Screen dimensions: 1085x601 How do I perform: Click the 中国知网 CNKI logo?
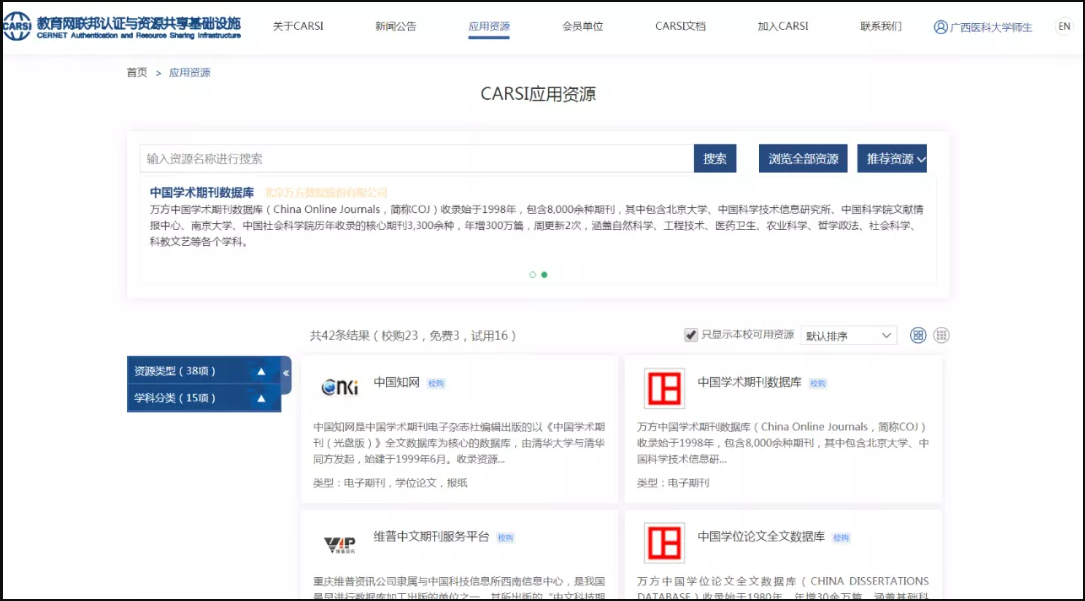(340, 387)
